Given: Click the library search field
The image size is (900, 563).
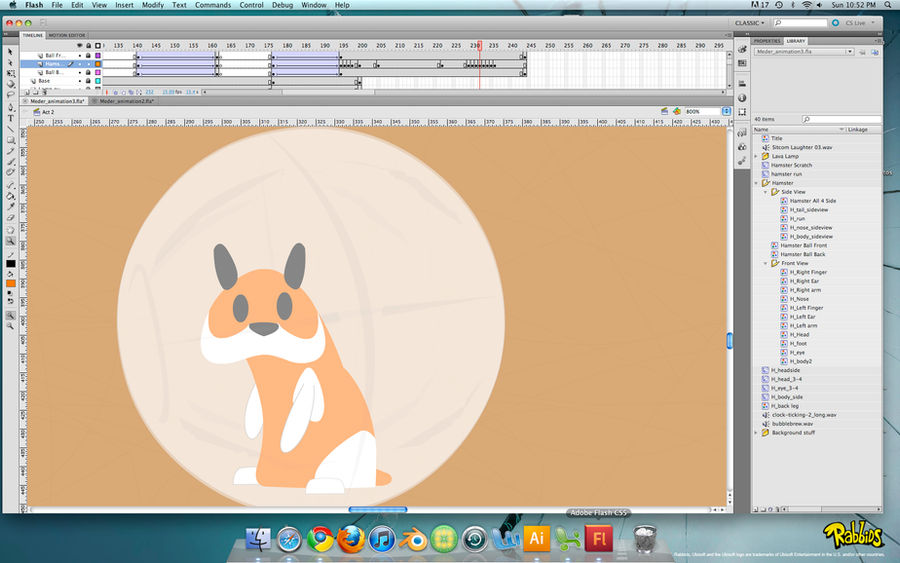Looking at the screenshot, I should (841, 119).
